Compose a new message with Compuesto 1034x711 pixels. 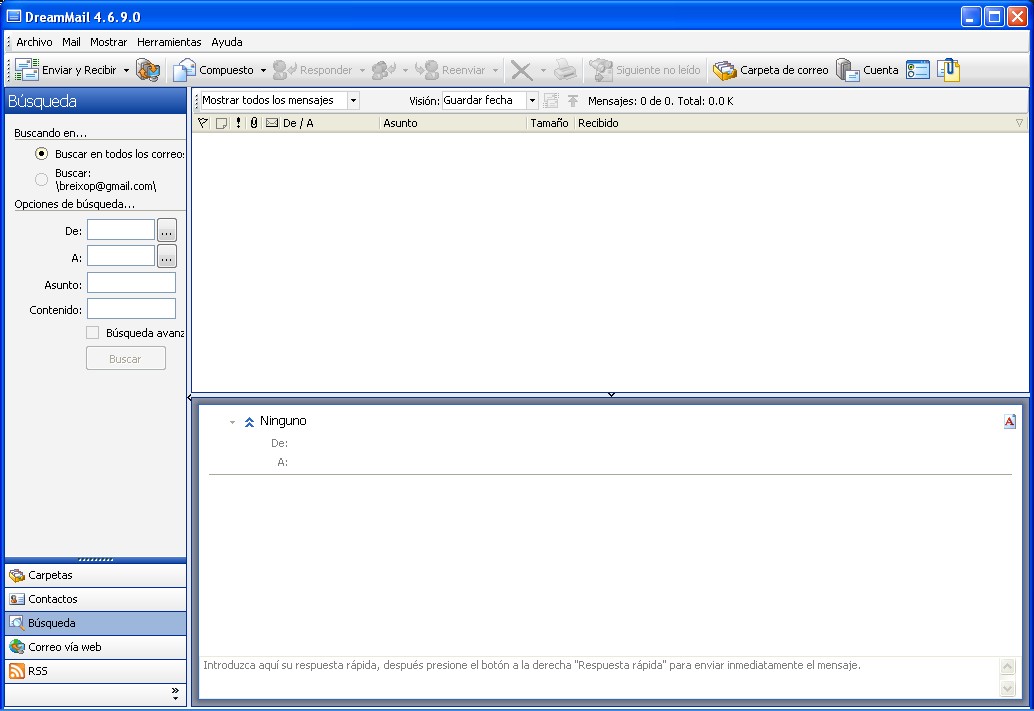[x=213, y=69]
